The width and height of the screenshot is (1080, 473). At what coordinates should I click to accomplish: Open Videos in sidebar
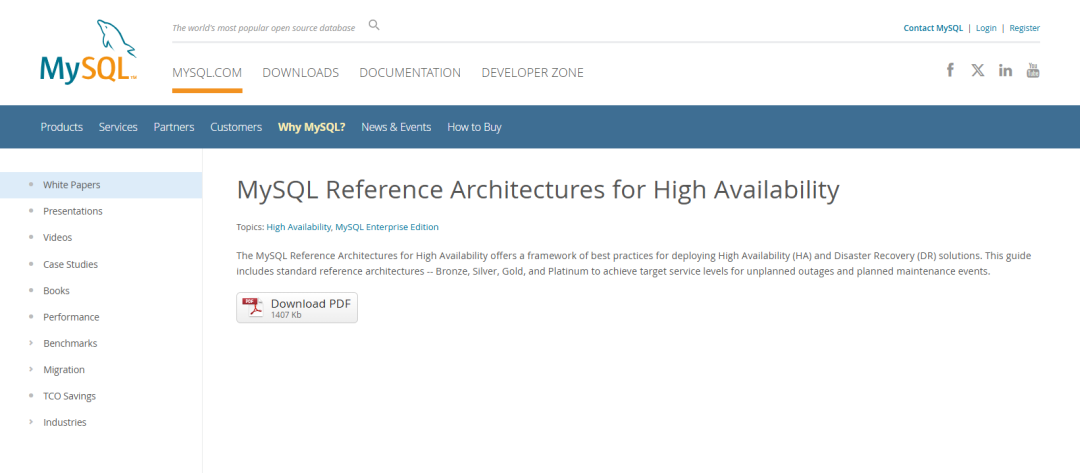pos(58,237)
